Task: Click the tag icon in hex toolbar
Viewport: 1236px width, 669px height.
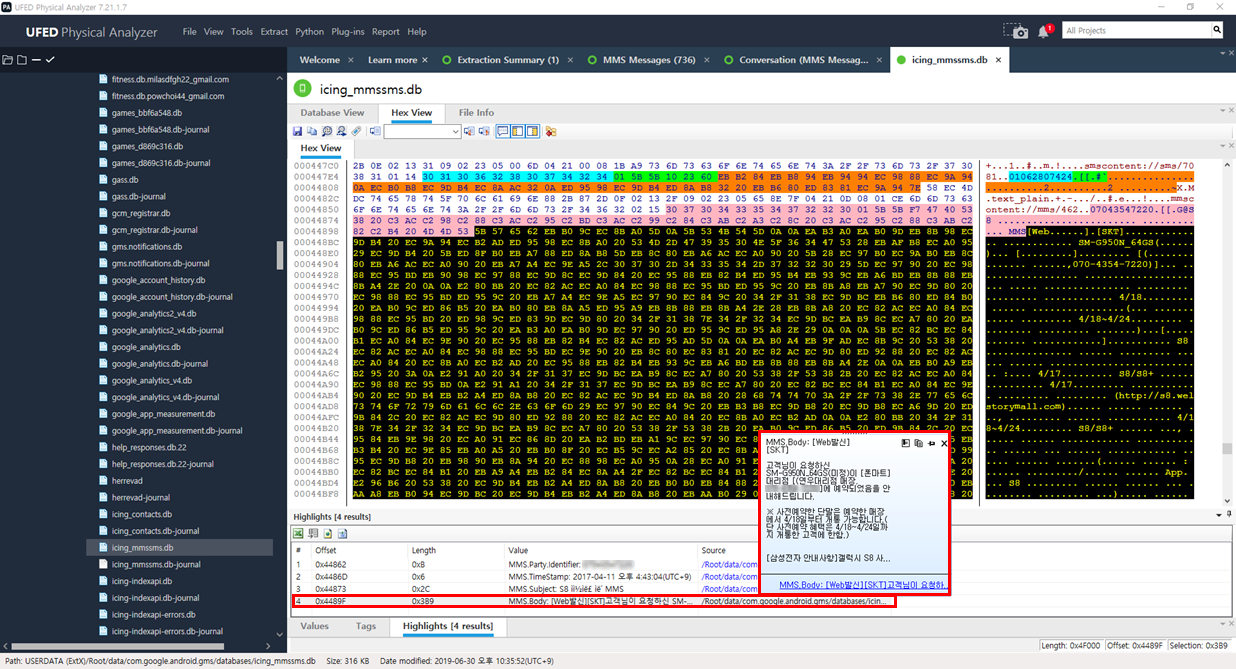Action: pyautogui.click(x=356, y=131)
